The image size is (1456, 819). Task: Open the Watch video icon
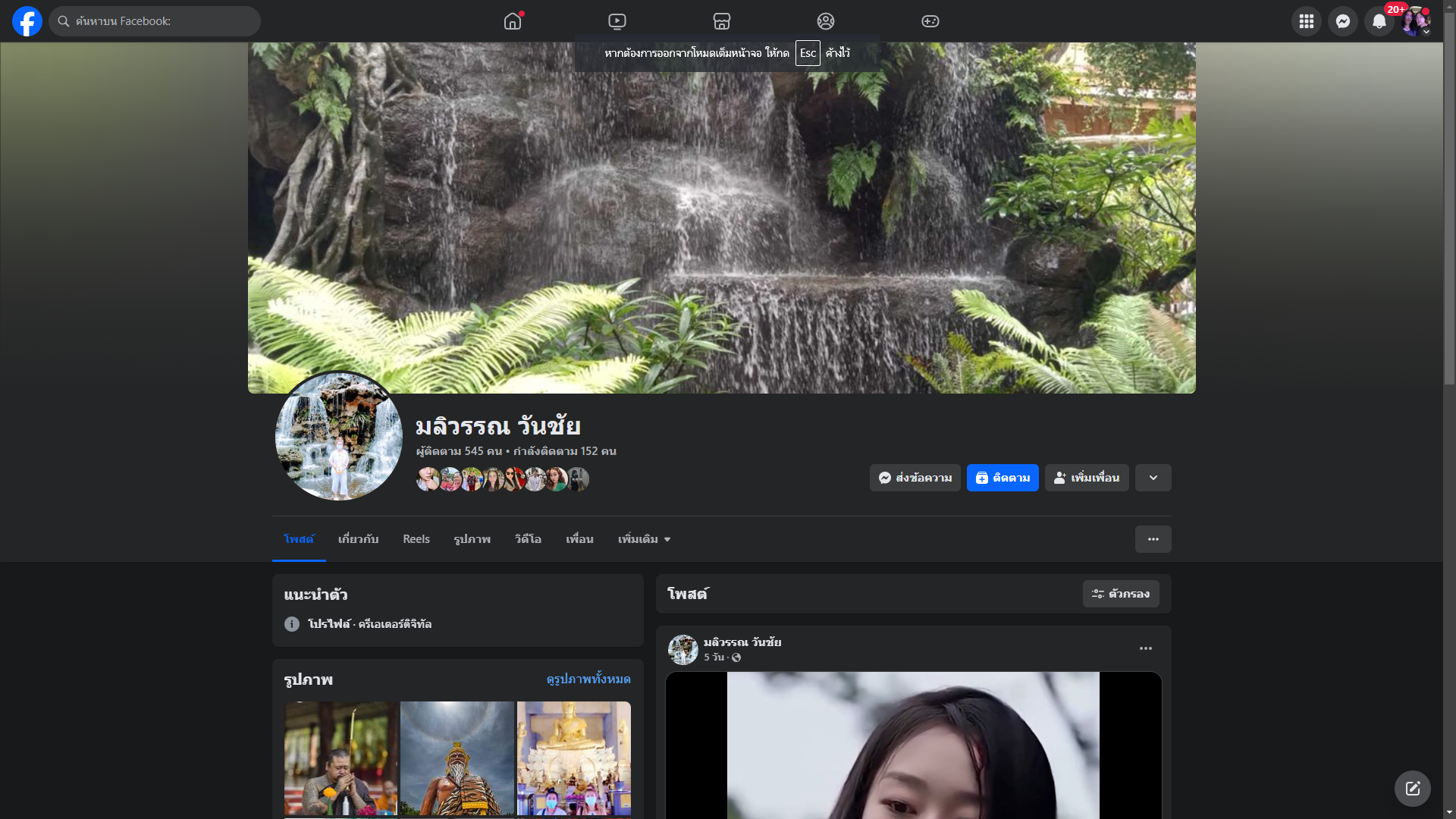pos(617,21)
